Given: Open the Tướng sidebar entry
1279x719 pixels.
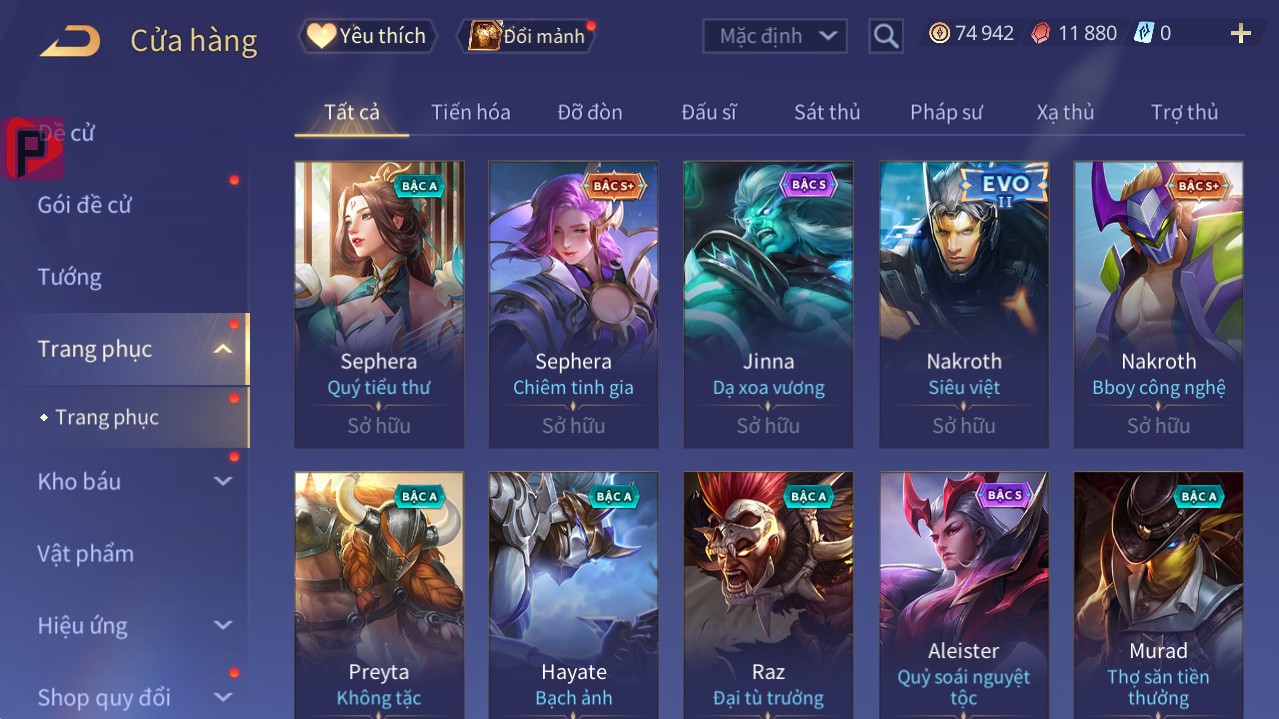Looking at the screenshot, I should (70, 277).
